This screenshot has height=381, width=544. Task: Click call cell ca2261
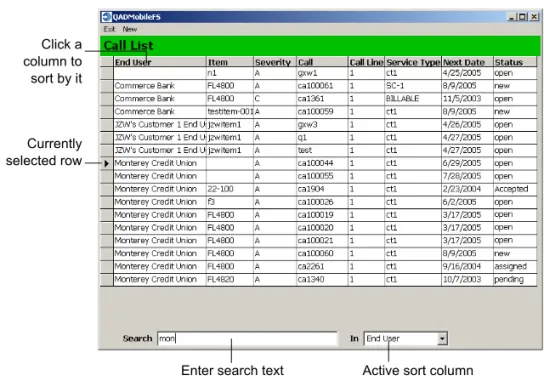tap(322, 266)
